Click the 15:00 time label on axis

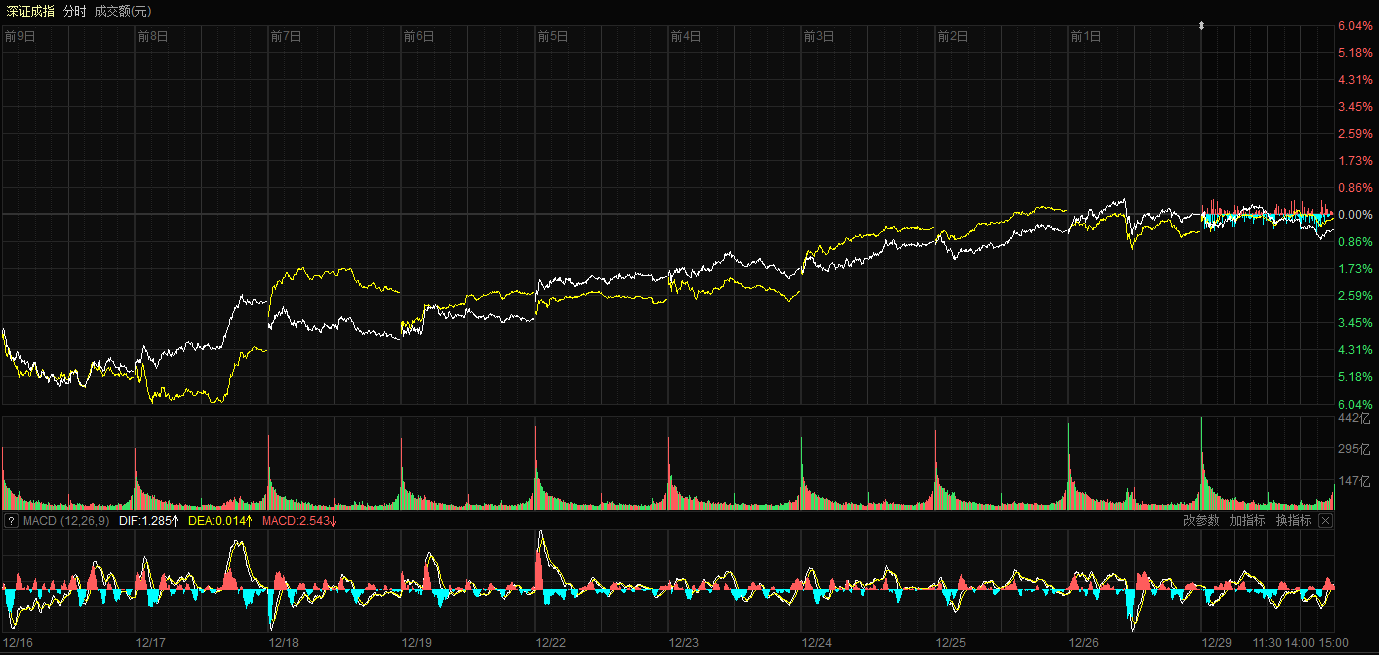[x=1333, y=643]
